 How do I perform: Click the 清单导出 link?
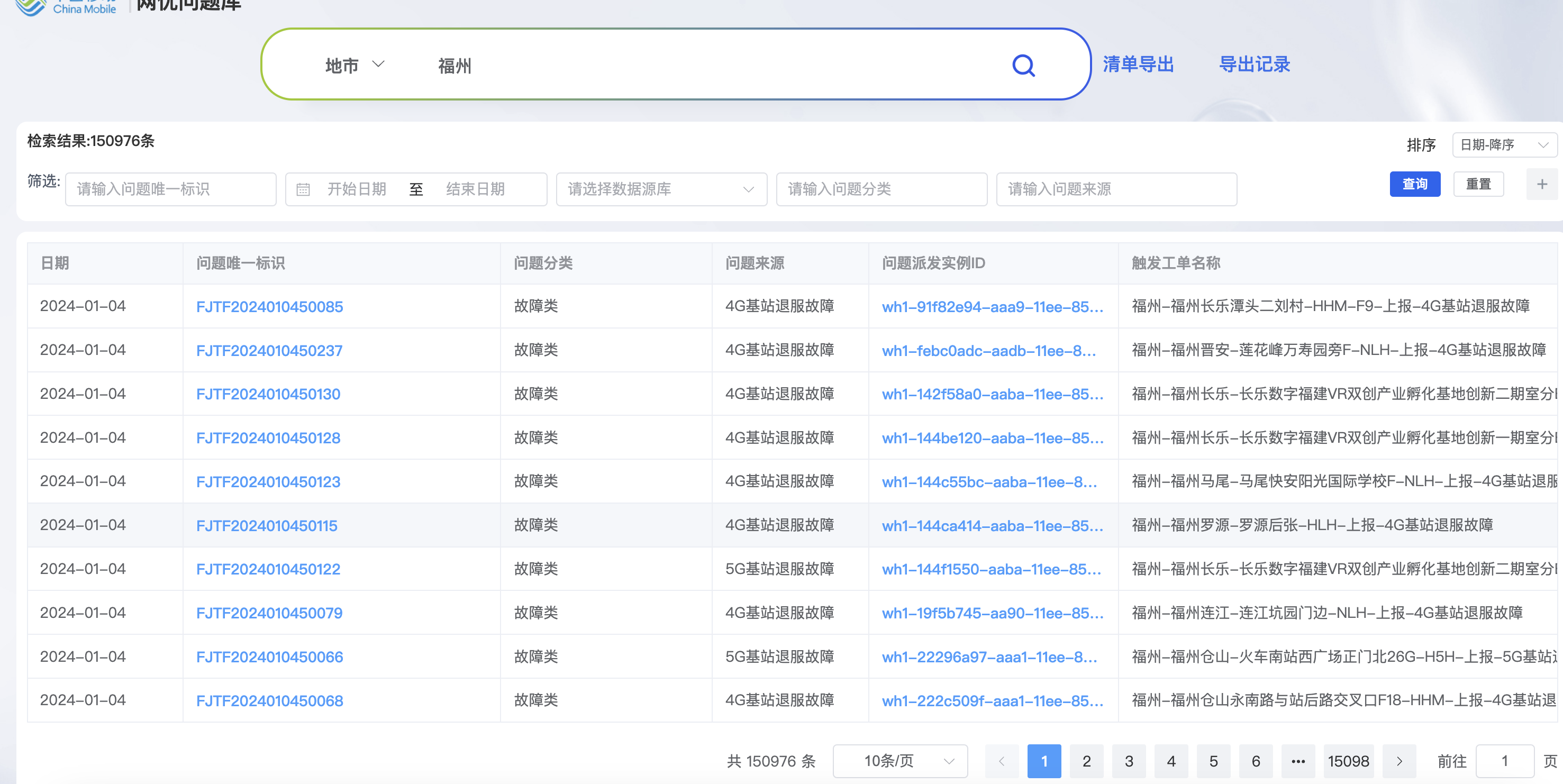point(1138,65)
